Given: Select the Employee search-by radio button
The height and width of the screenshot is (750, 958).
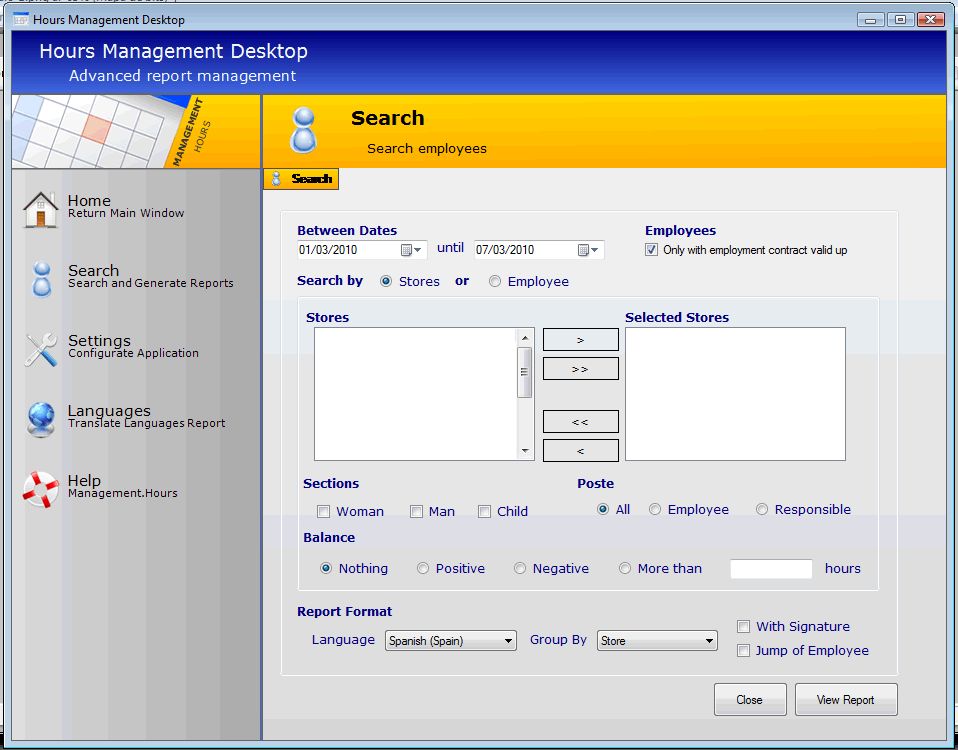Looking at the screenshot, I should pyautogui.click(x=495, y=282).
